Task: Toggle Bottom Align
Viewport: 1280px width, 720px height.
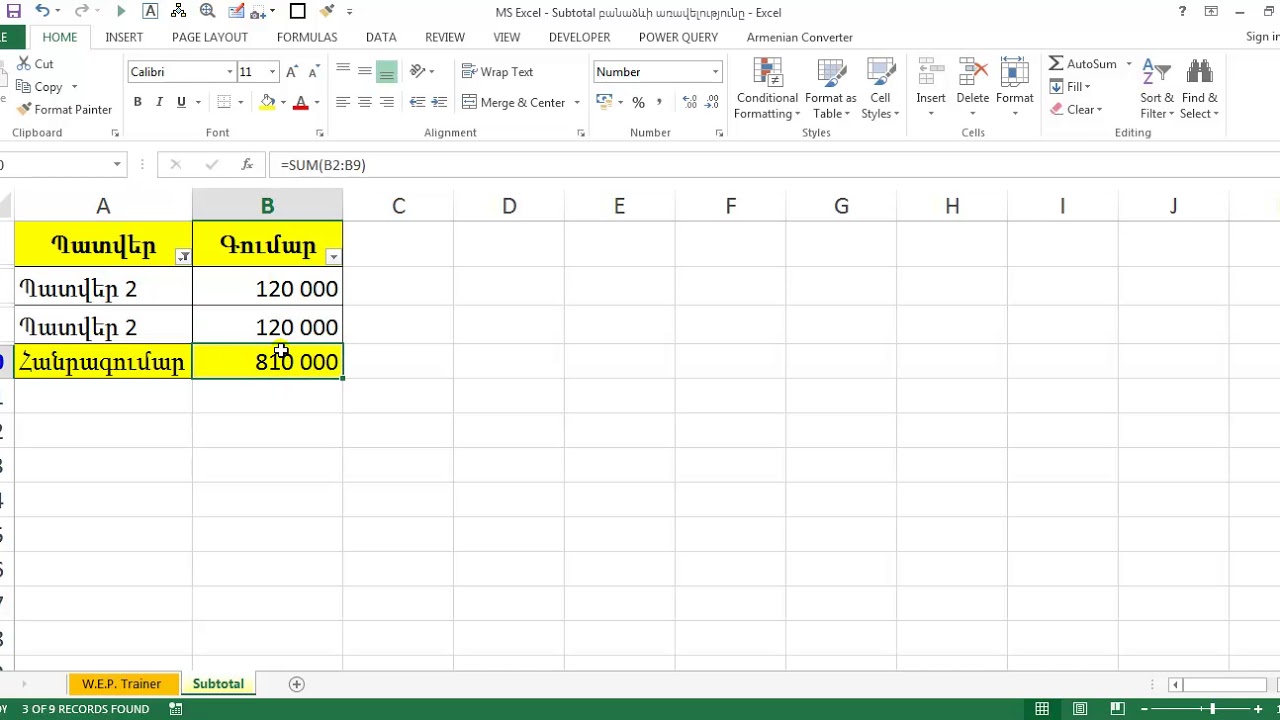Action: pyautogui.click(x=387, y=71)
